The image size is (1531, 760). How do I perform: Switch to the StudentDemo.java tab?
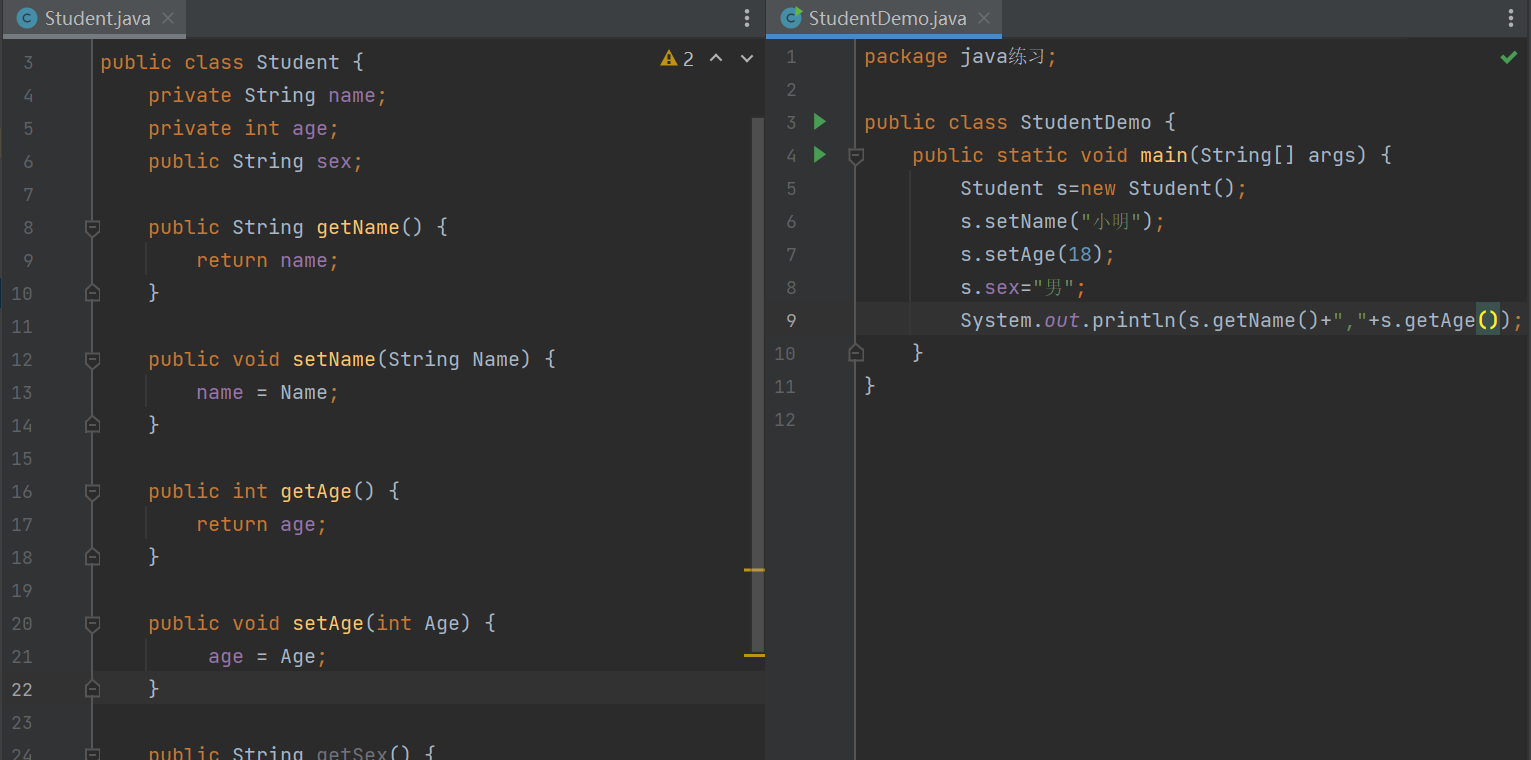click(x=887, y=19)
